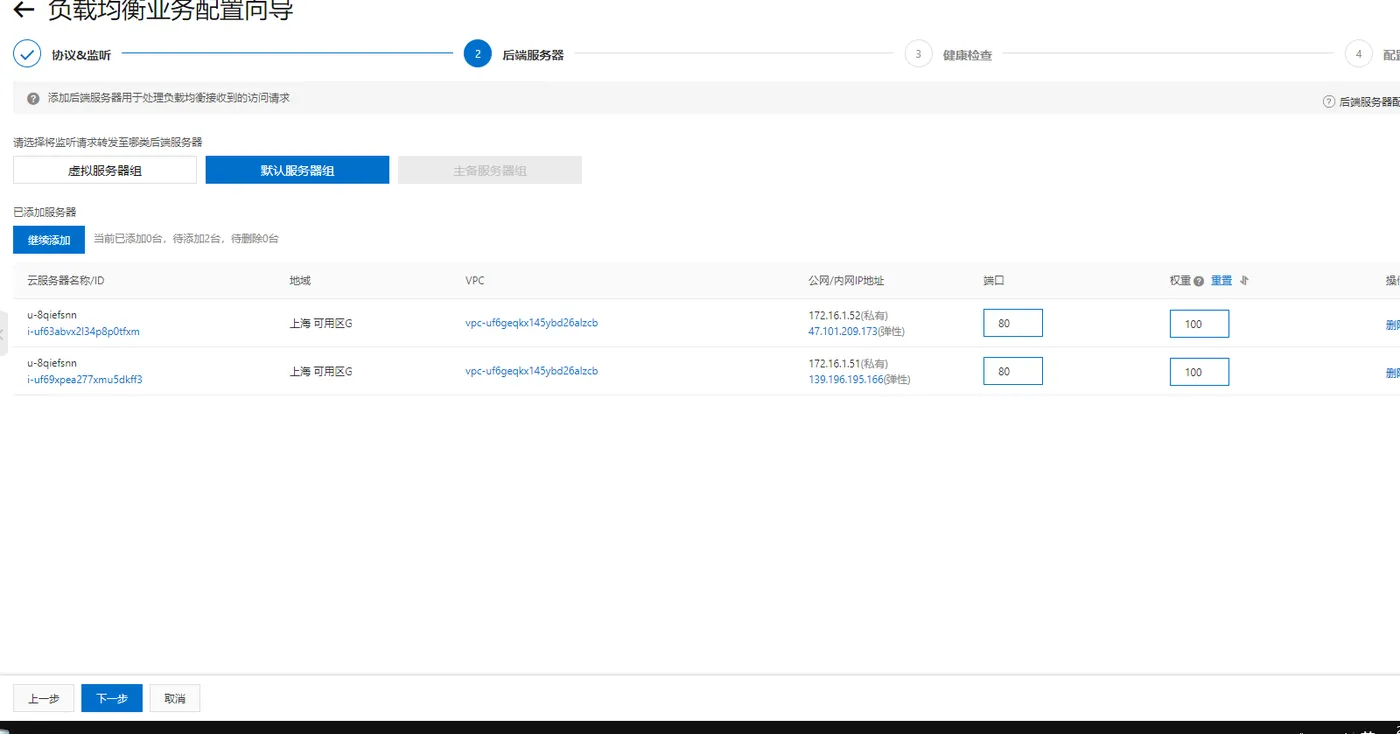This screenshot has height=734, width=1400.
Task: Open instance i-uf69xpea277xmu5dkff3 link
Action: pos(85,380)
